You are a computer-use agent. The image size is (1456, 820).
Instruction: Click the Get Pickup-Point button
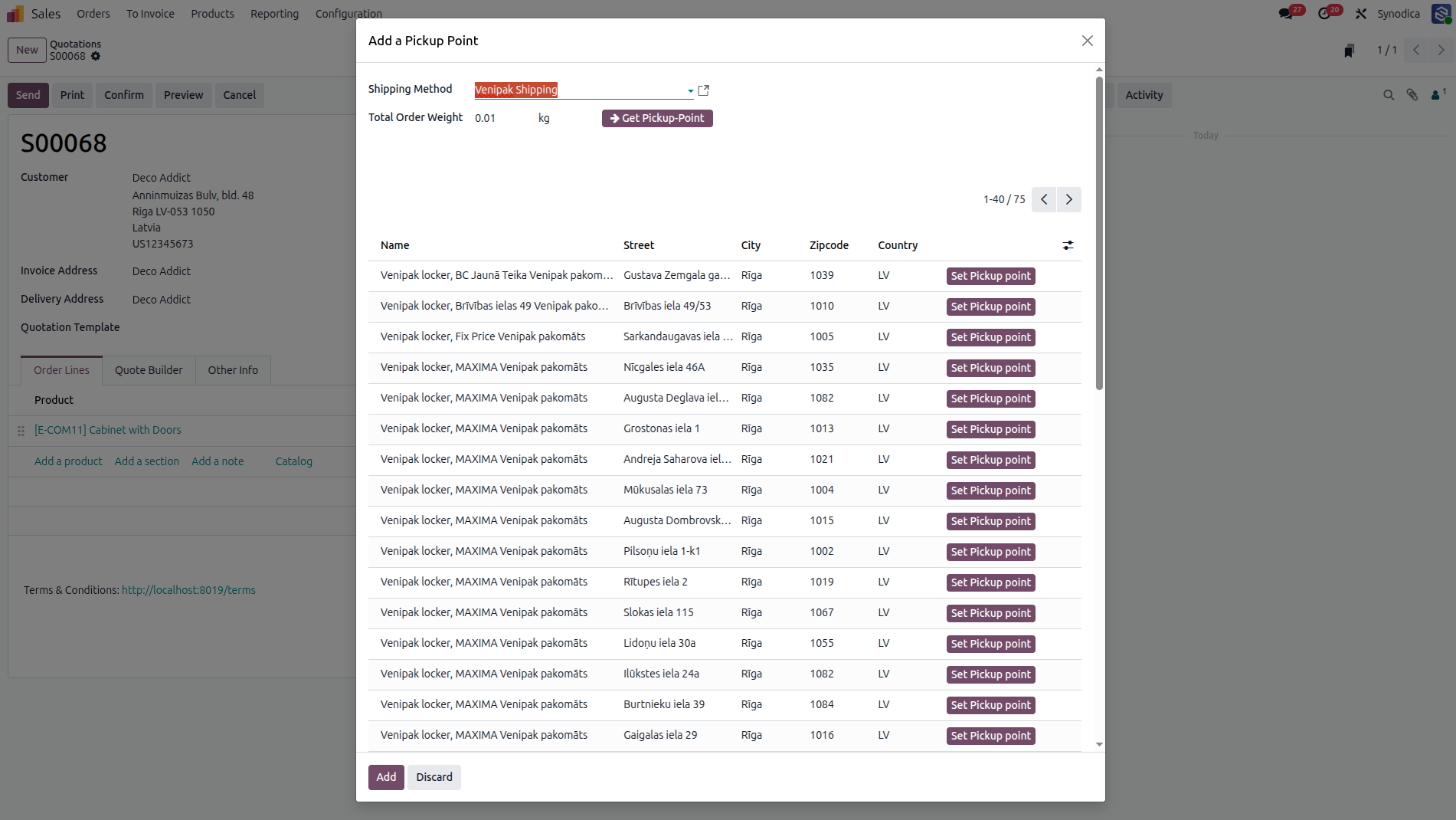tap(657, 118)
